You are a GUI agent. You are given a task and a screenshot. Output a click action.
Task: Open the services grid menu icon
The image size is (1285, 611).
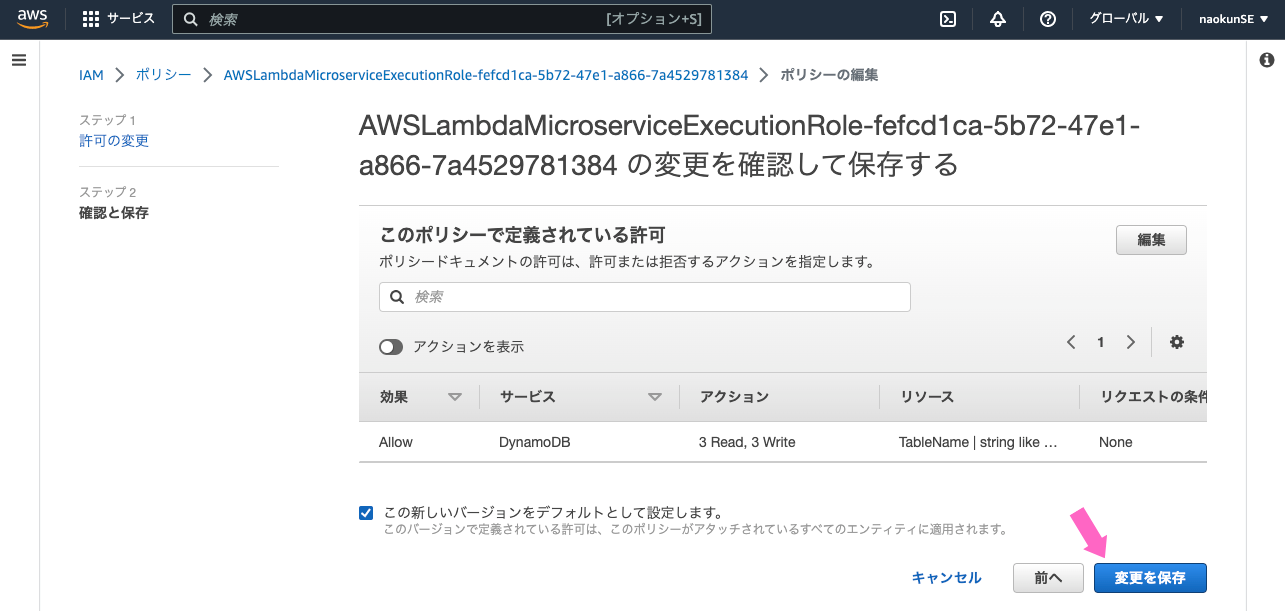pos(91,19)
